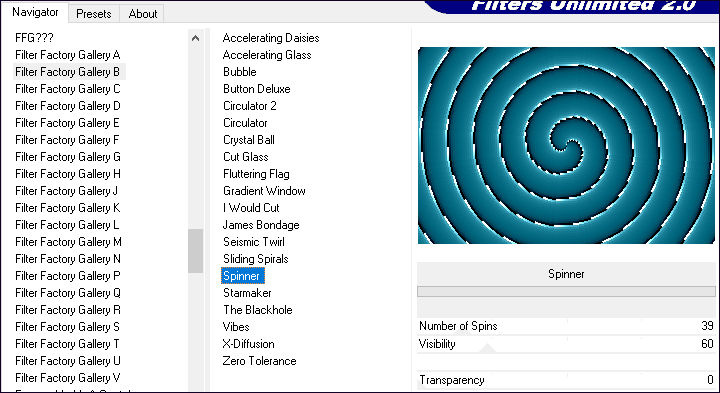Screen dimensions: 720x393
Task: Open the About tab
Action: pyautogui.click(x=143, y=14)
